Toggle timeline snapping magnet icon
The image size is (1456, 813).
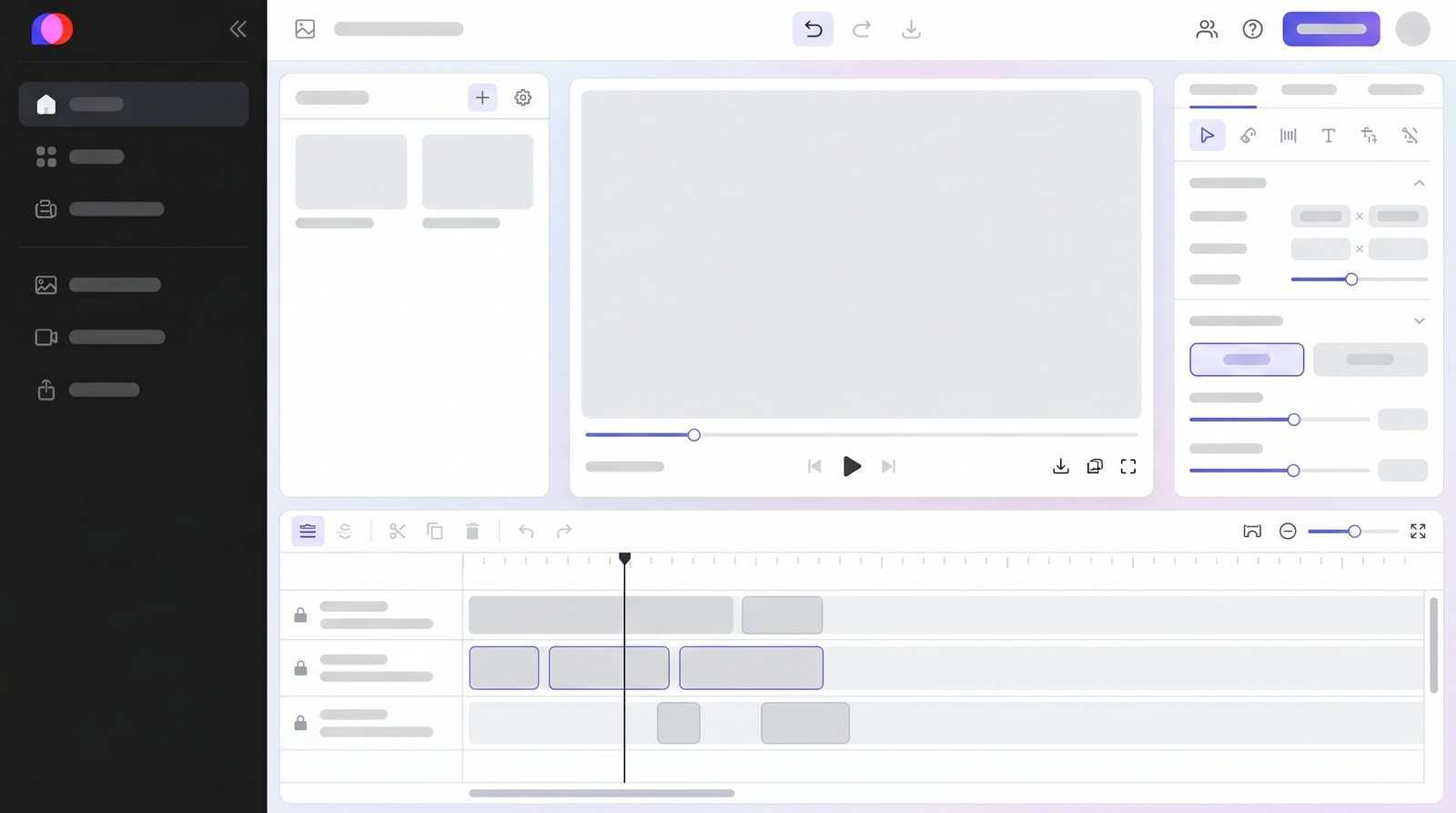[x=1252, y=531]
